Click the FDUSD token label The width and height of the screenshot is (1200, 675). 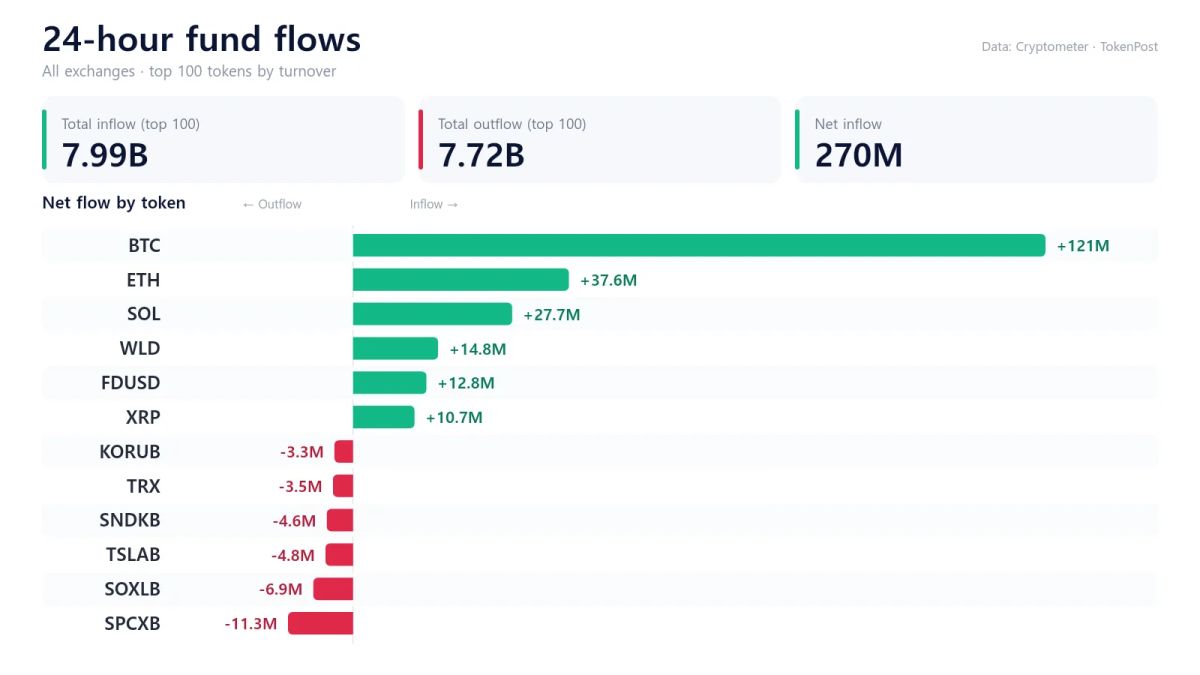coord(131,383)
